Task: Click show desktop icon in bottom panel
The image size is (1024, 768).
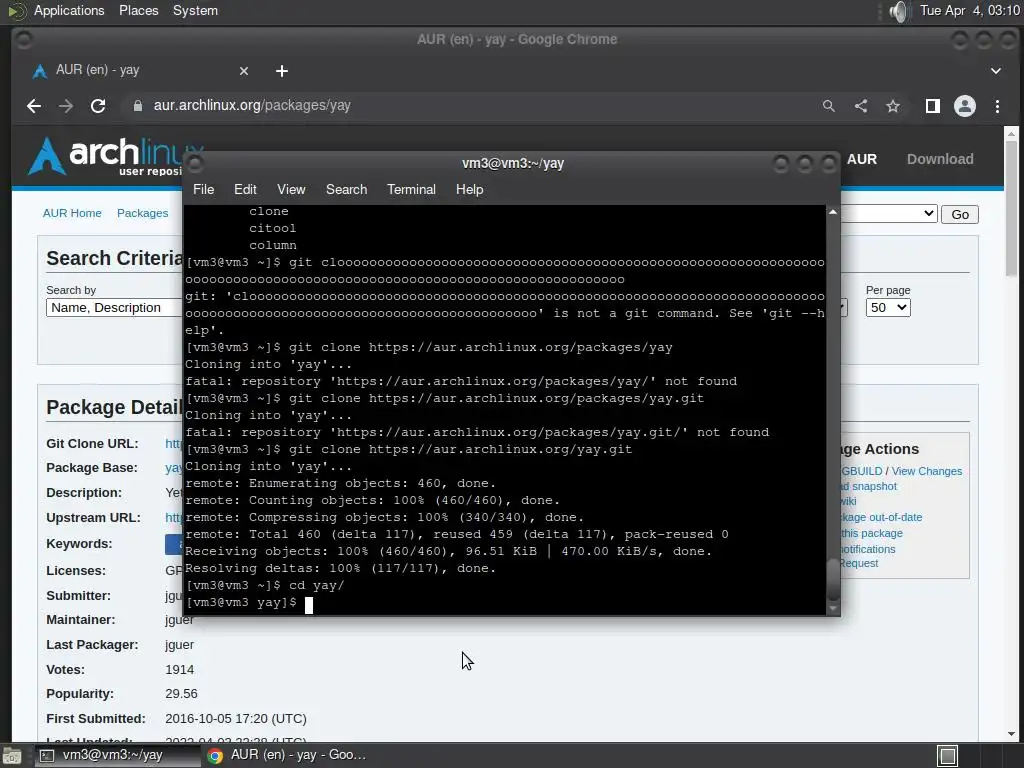Action: (12, 756)
